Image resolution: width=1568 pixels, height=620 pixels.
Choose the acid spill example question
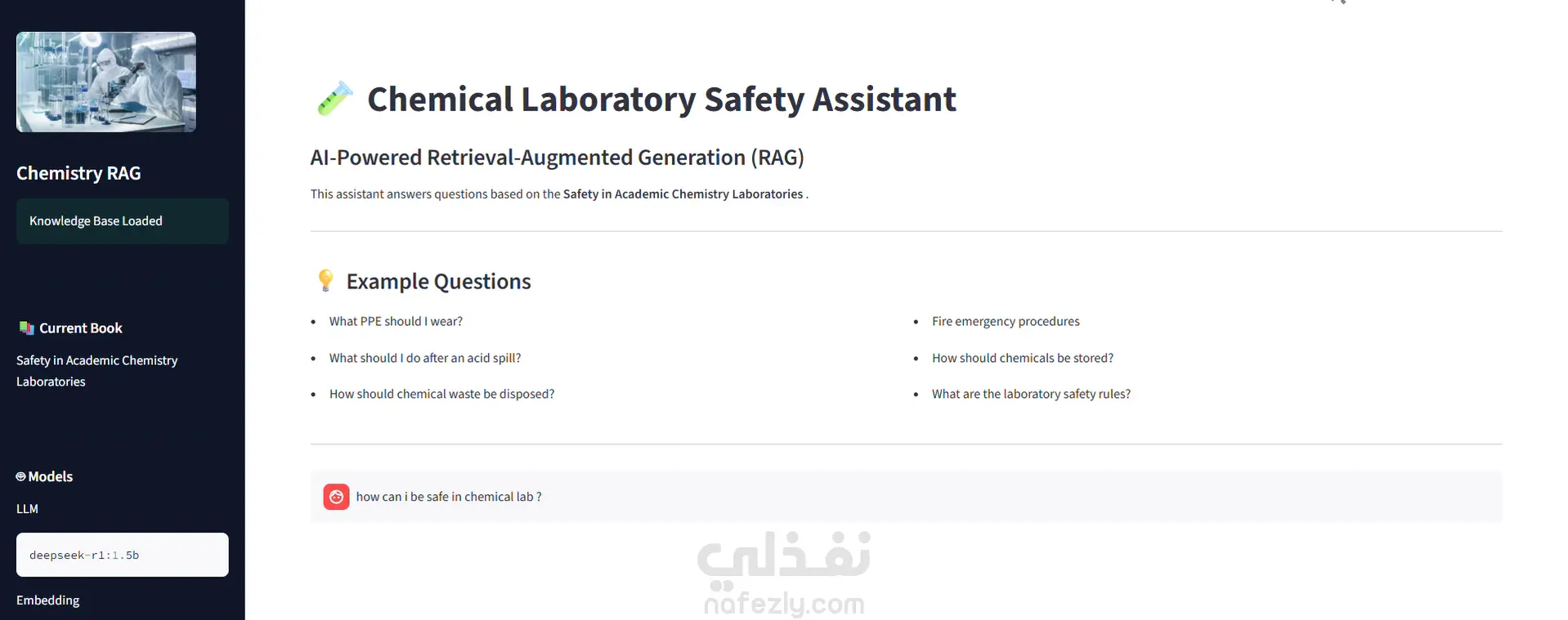425,358
